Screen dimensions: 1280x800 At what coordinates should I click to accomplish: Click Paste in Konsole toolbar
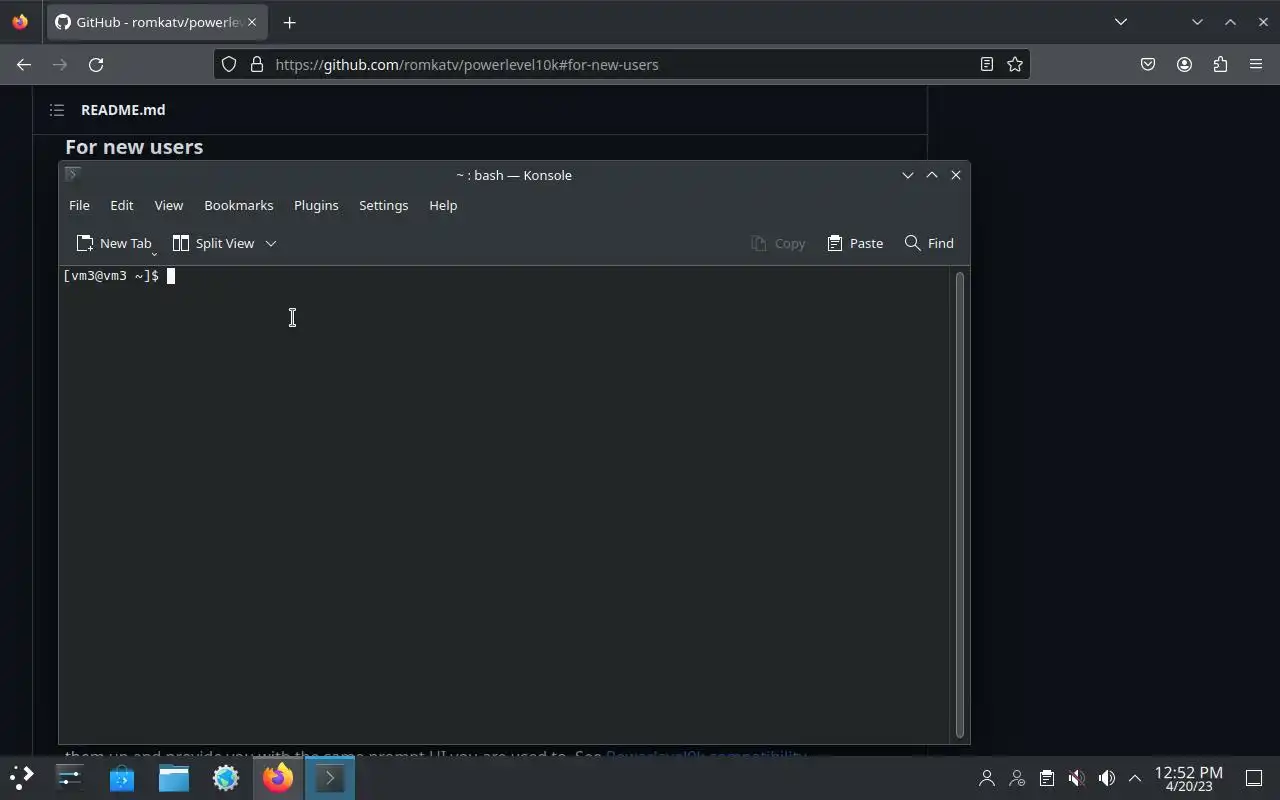pyautogui.click(x=855, y=243)
